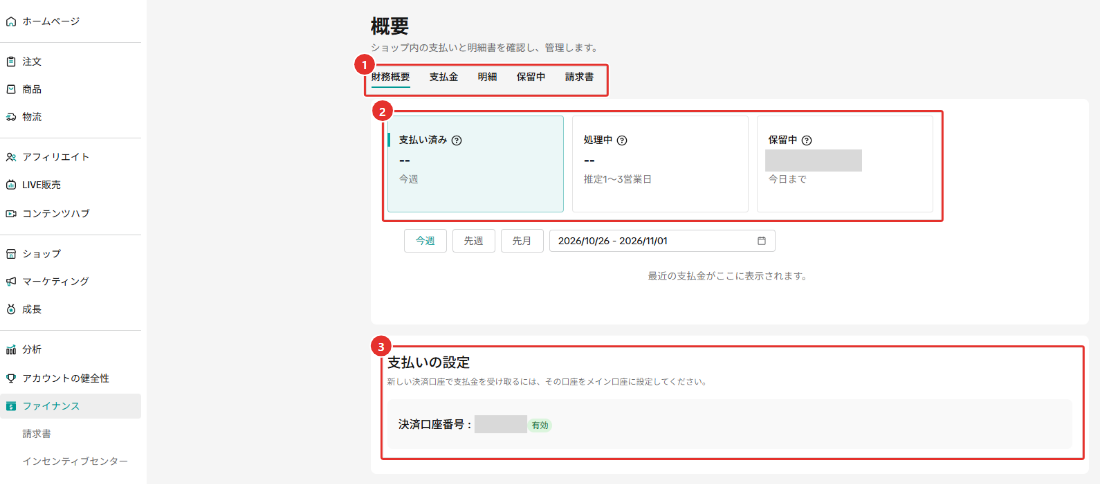Click 最近の支払金がここに表示されます message

tap(730, 276)
